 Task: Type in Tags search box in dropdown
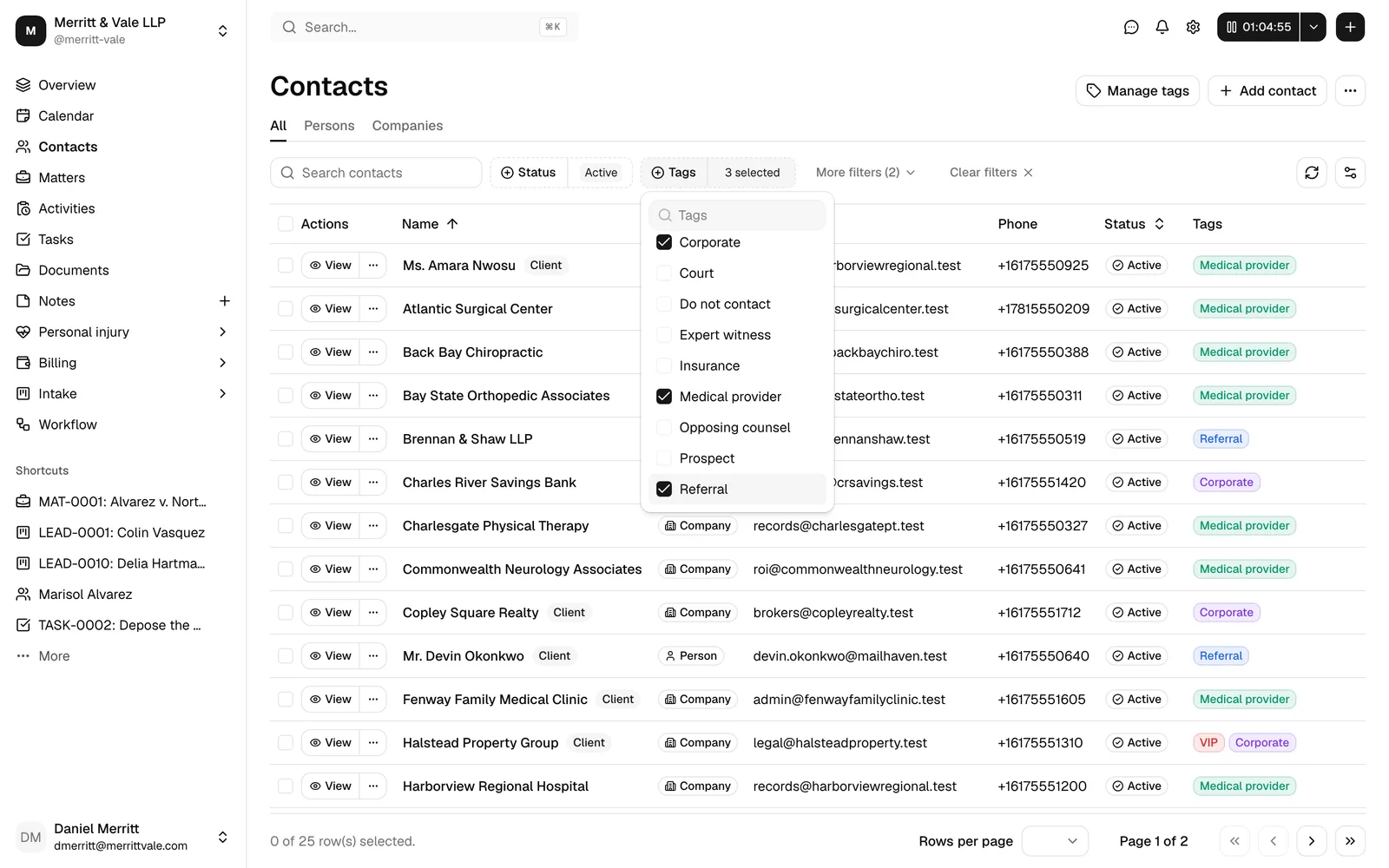737,215
